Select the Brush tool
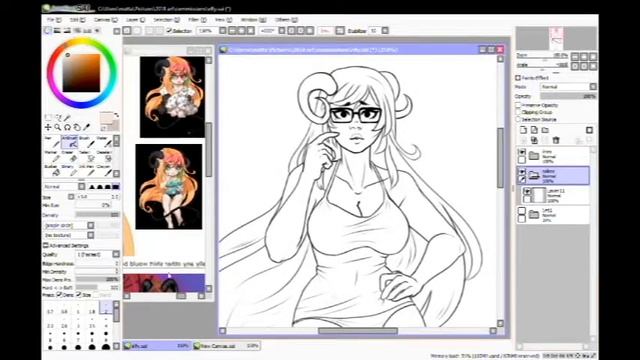 coord(87,142)
